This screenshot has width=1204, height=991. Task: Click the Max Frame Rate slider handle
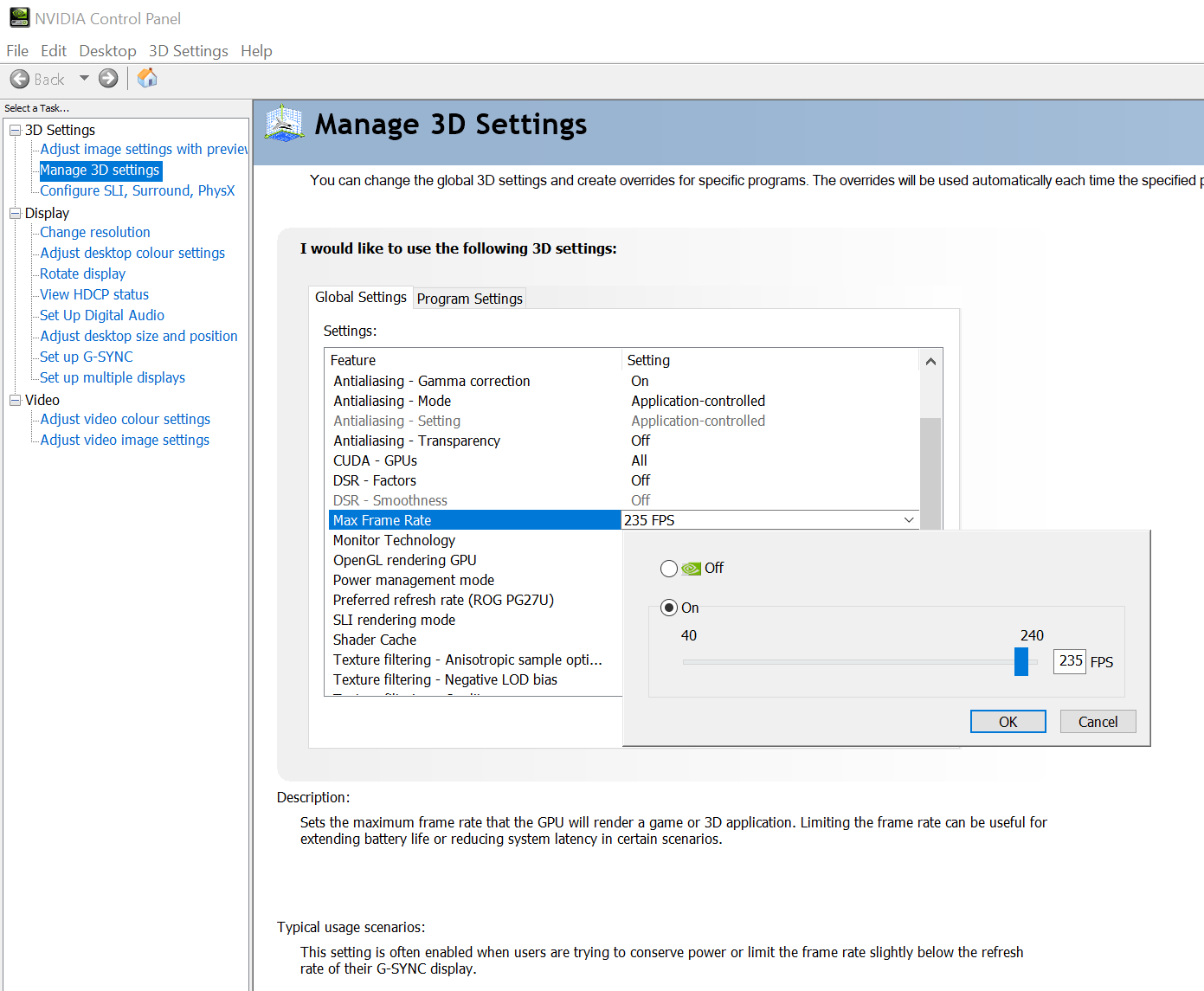click(1021, 661)
